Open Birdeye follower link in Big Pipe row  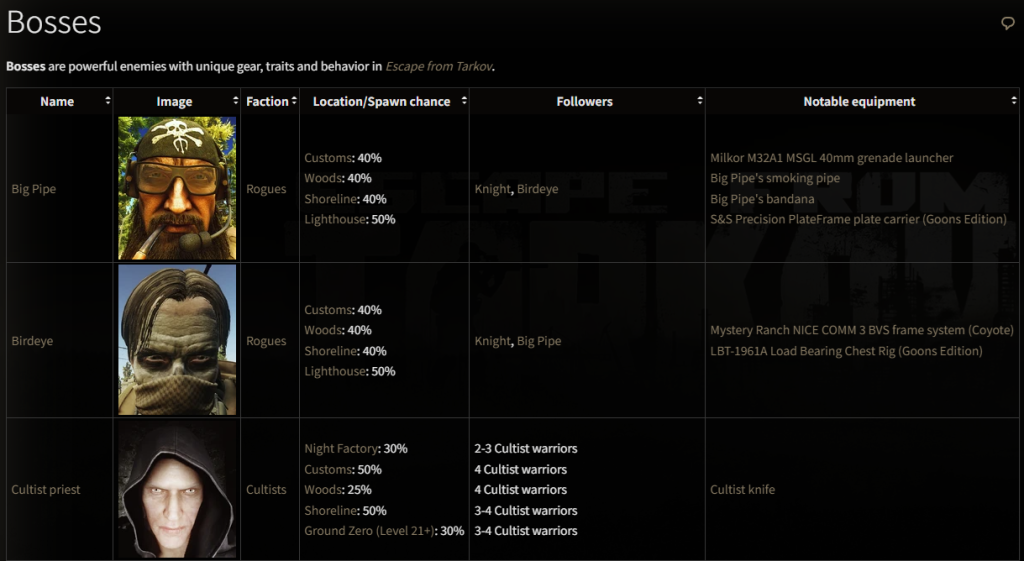(x=538, y=189)
